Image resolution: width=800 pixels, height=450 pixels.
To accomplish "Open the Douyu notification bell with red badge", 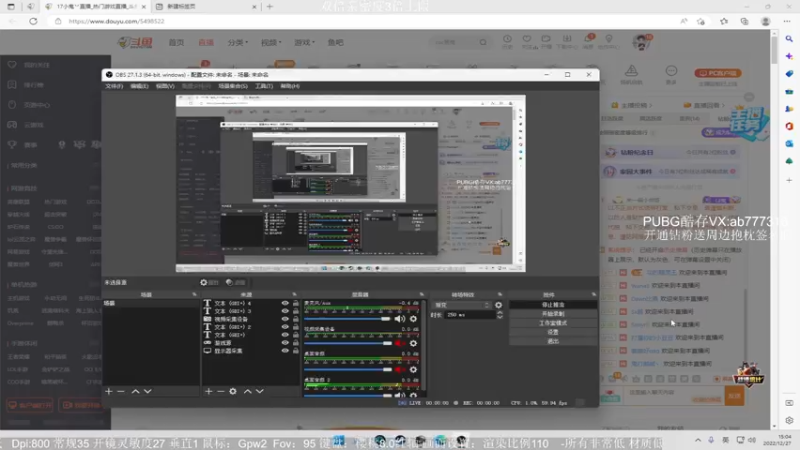I will 588,39.
